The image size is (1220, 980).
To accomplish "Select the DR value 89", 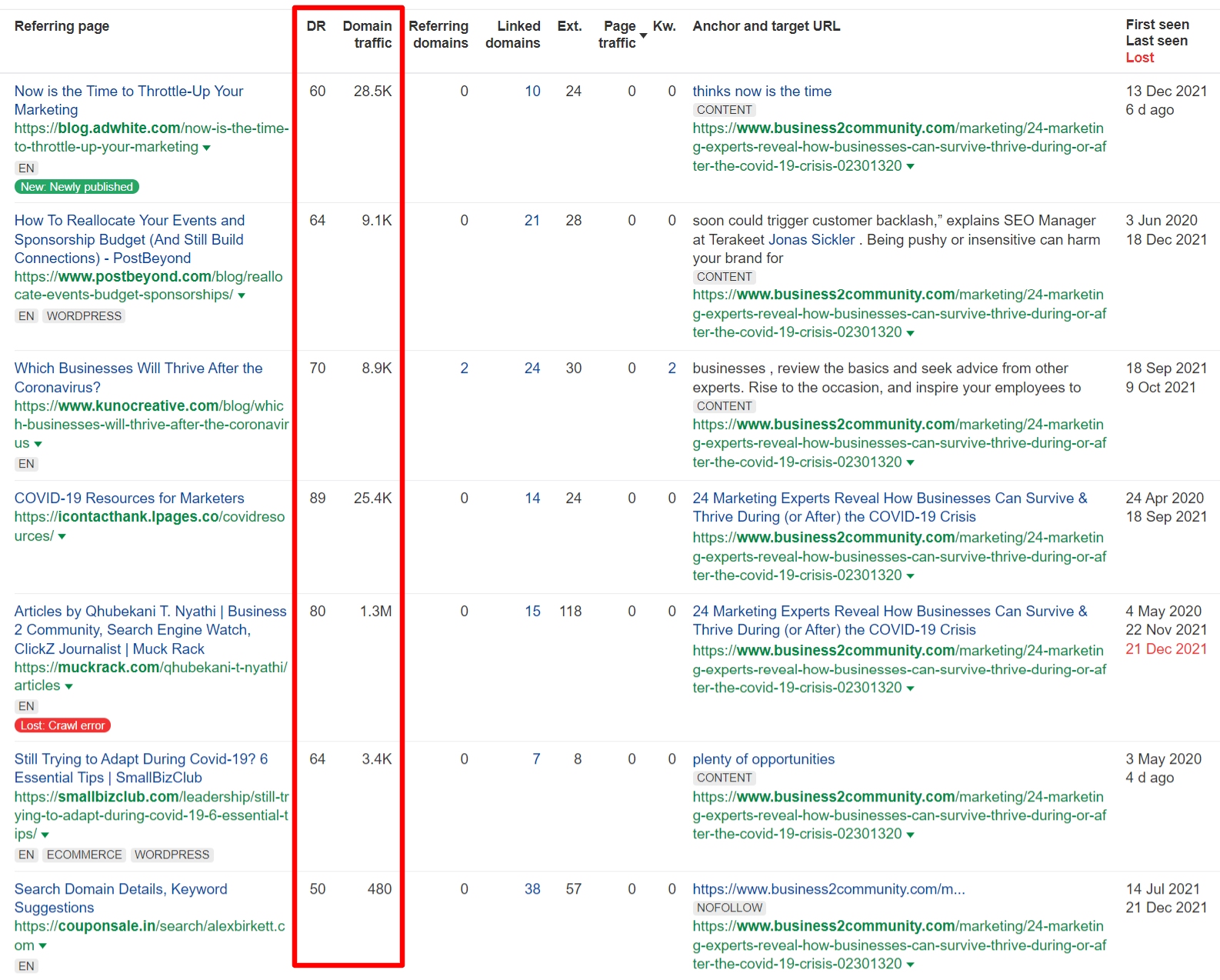I will coord(318,498).
